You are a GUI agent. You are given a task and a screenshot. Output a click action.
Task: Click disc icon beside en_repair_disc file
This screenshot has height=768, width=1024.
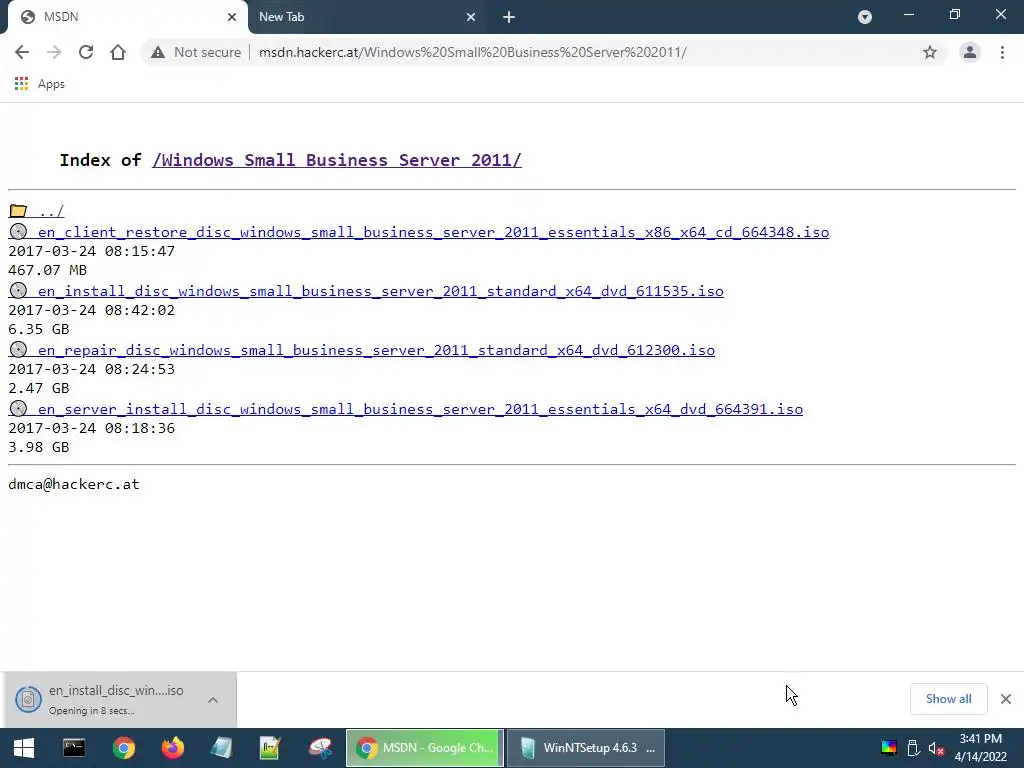[x=18, y=349]
